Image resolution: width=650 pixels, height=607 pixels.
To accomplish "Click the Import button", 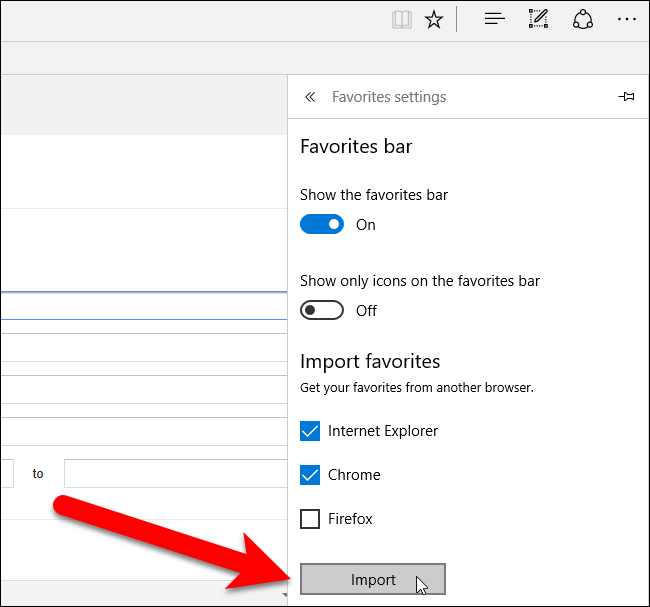I will [x=373, y=580].
